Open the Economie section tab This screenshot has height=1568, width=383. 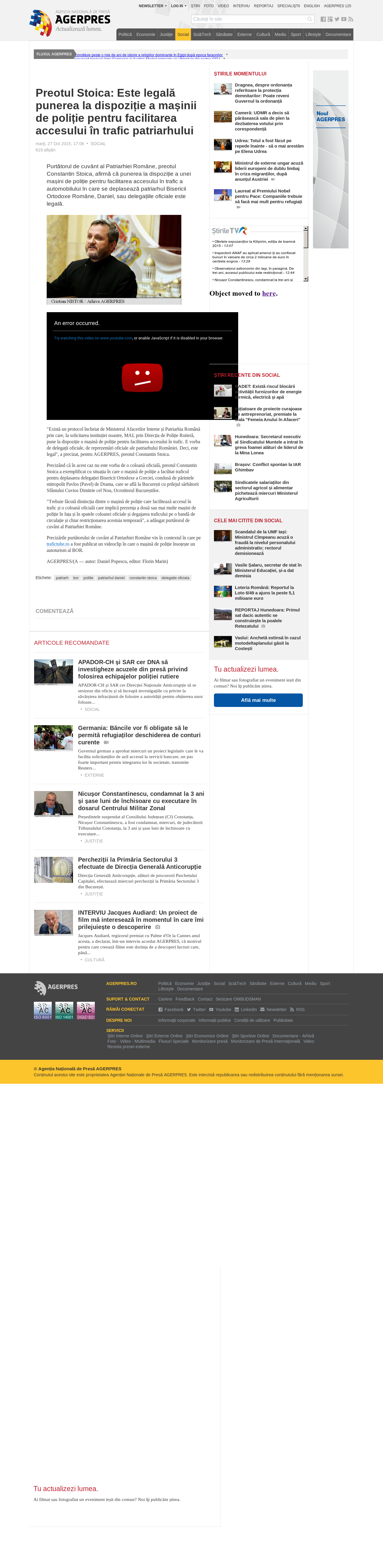click(x=145, y=35)
